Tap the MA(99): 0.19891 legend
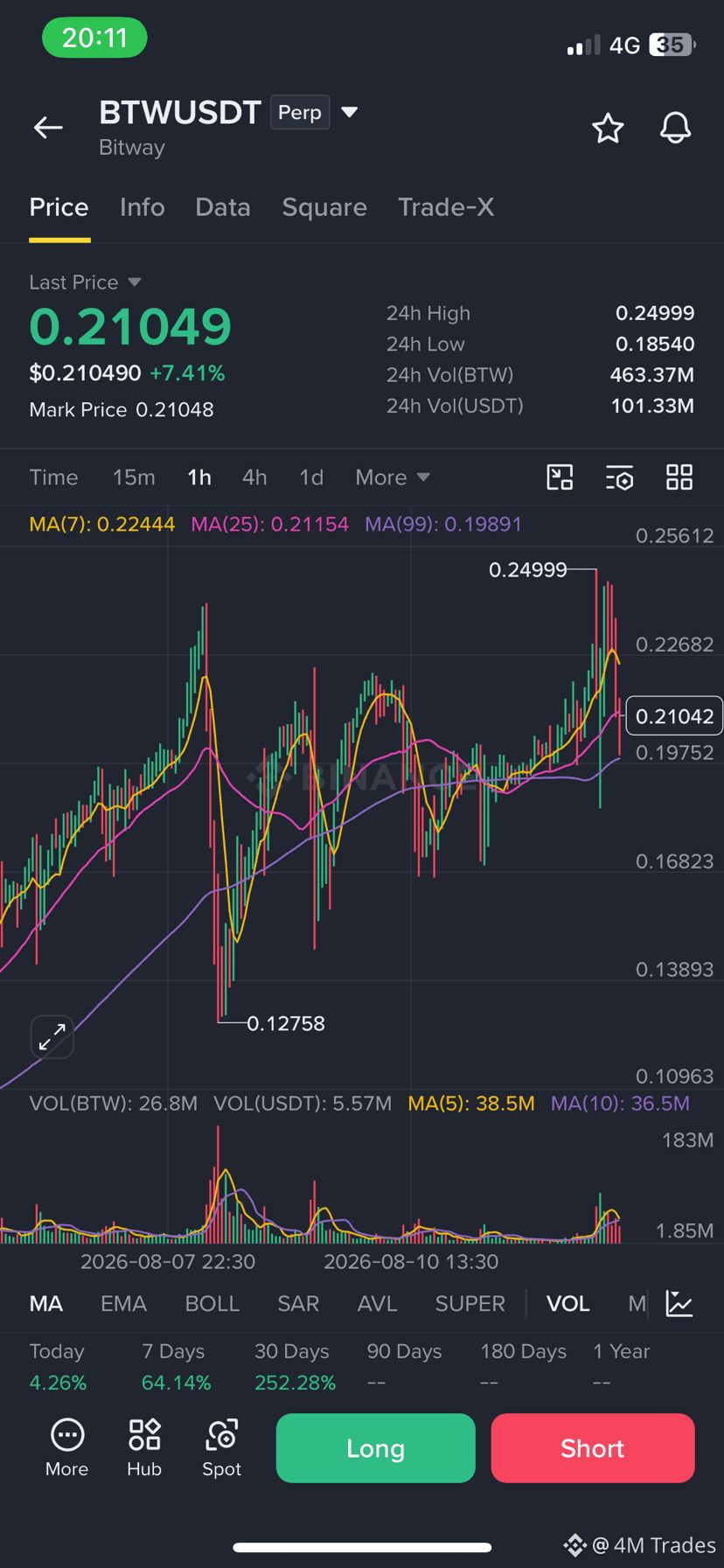724x1568 pixels. coord(443,524)
